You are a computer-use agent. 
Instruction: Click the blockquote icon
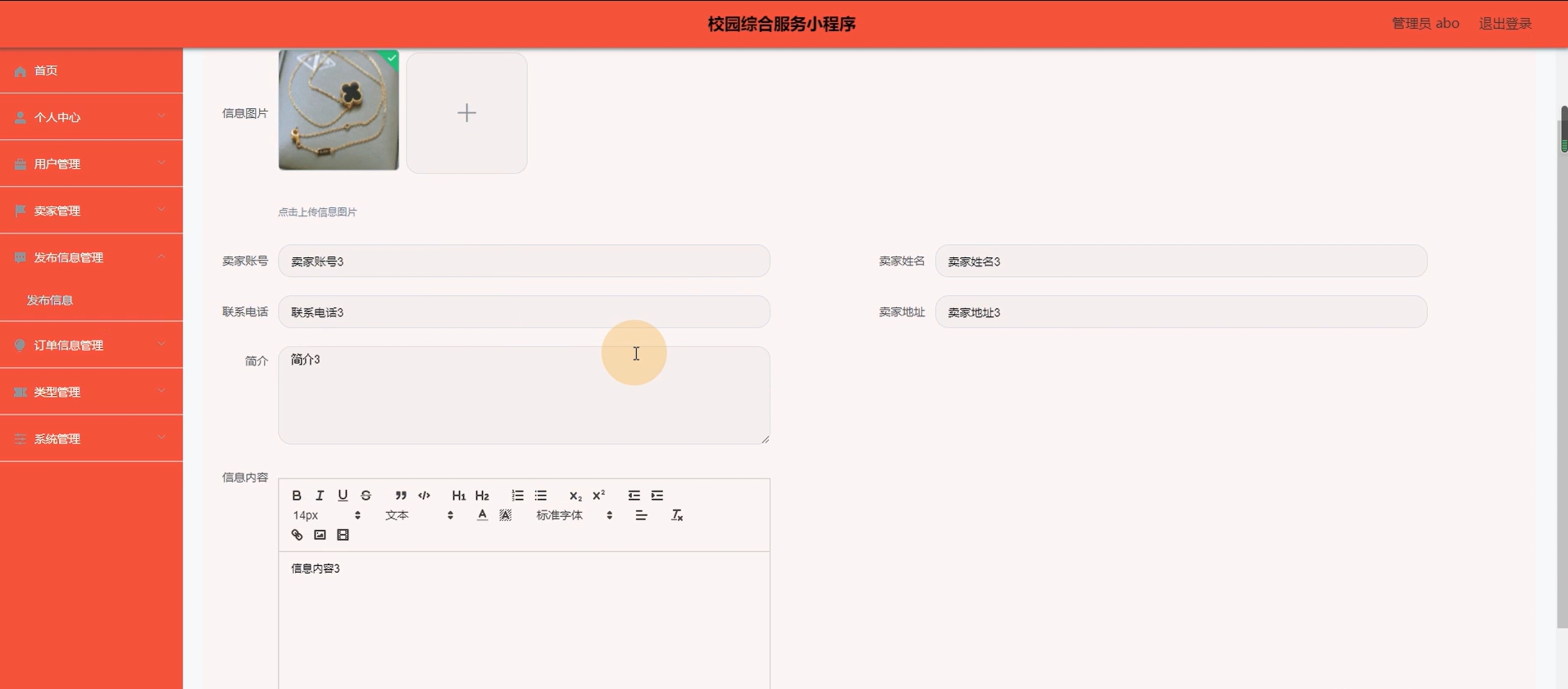(x=401, y=496)
